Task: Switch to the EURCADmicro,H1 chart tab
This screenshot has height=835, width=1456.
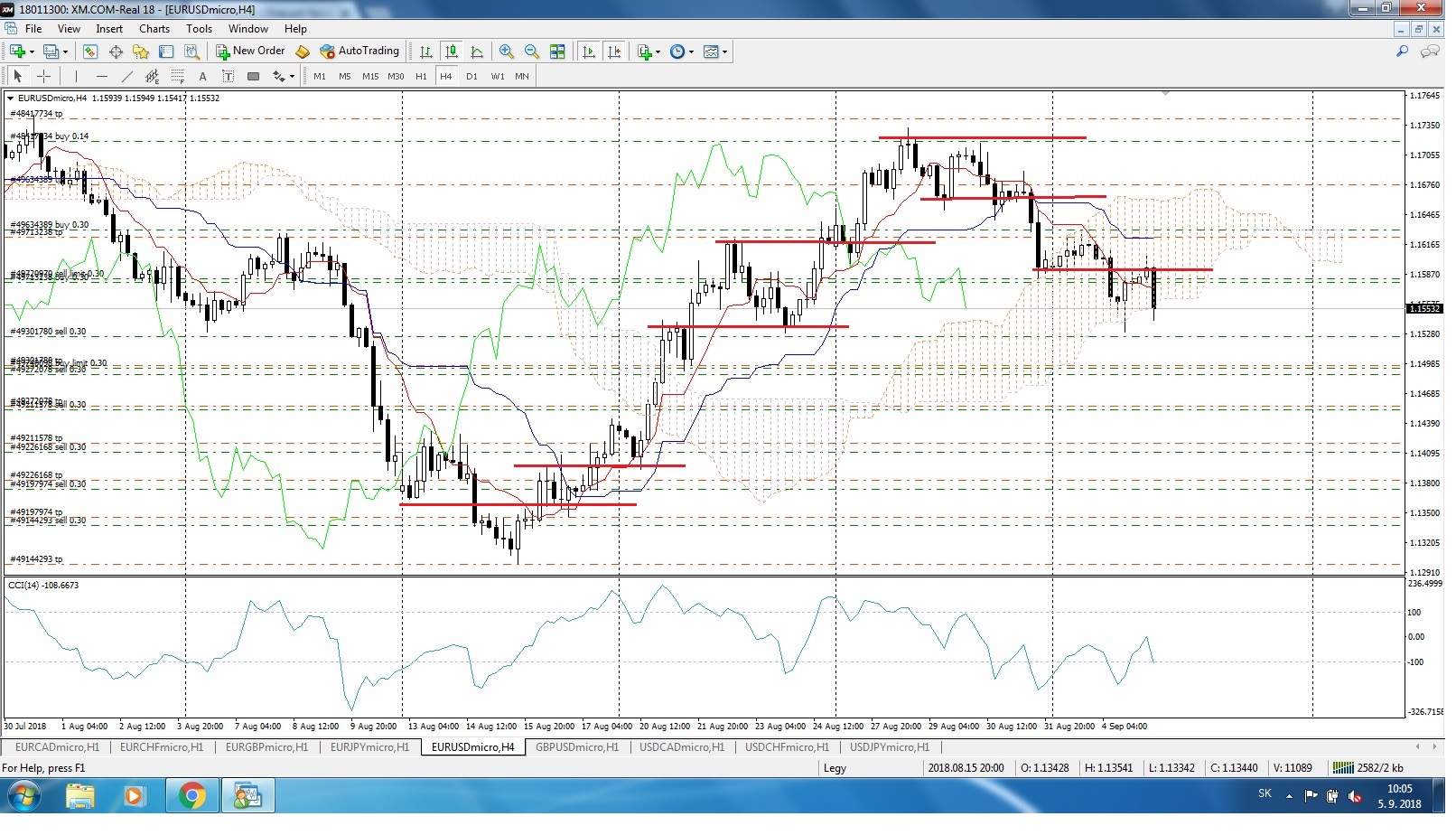Action: point(57,747)
